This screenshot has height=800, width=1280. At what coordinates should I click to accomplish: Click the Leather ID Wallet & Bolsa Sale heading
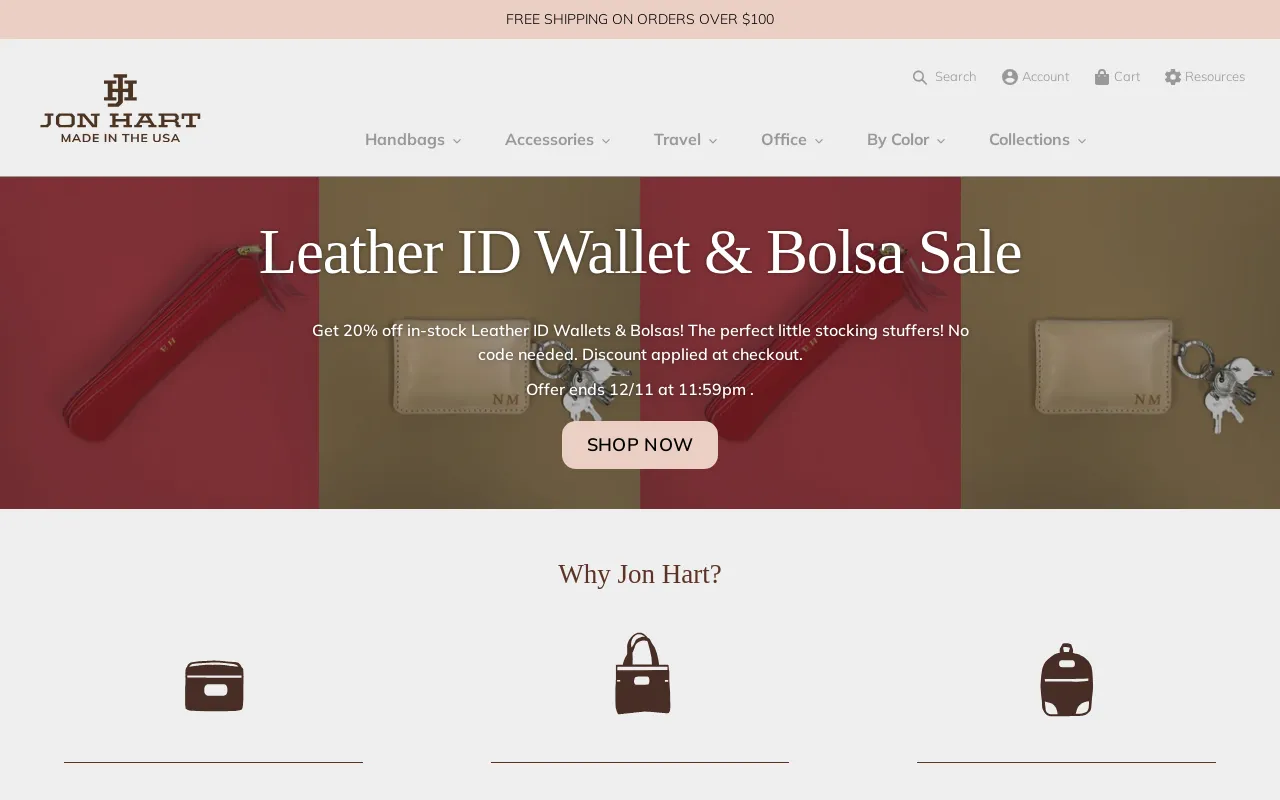(640, 252)
